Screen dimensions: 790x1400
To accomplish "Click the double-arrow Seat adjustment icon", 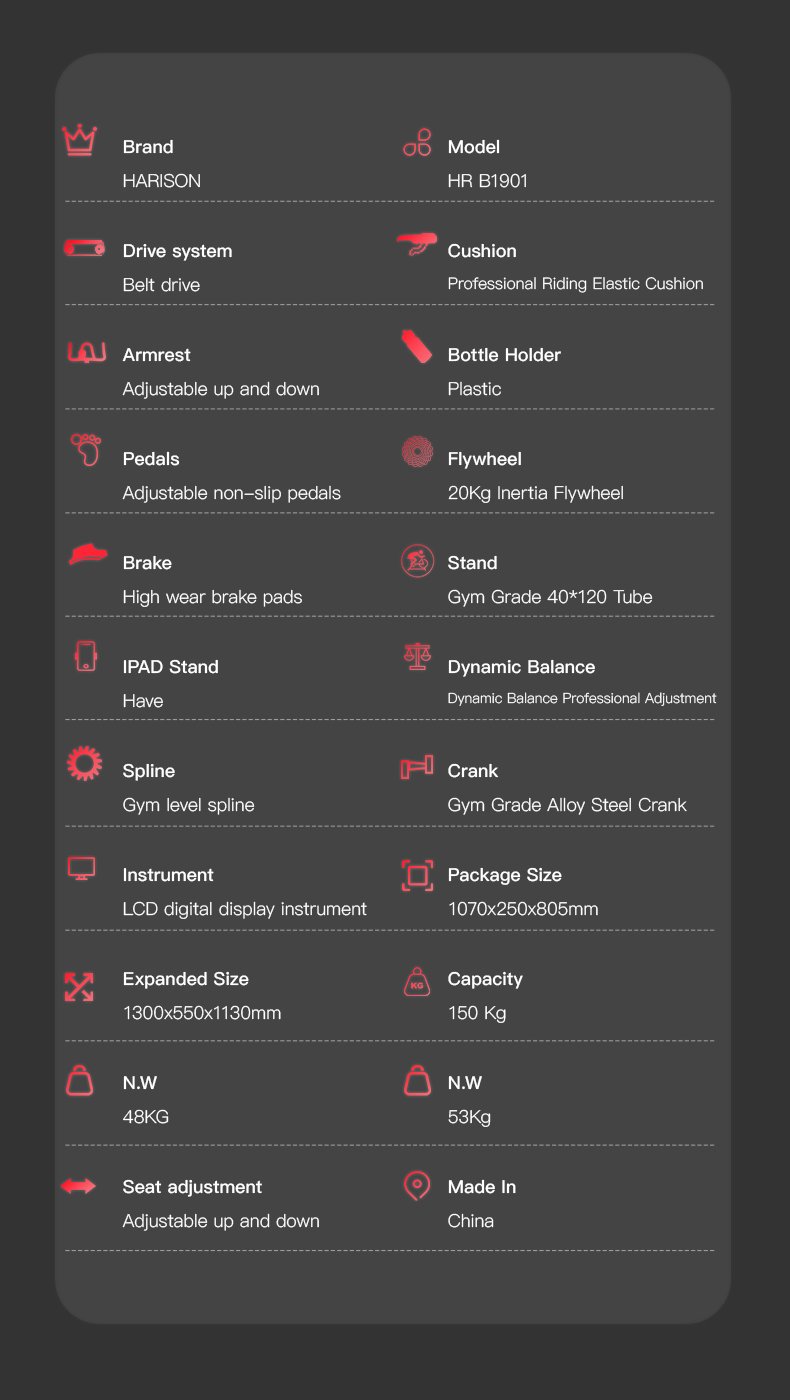I will point(79,1186).
